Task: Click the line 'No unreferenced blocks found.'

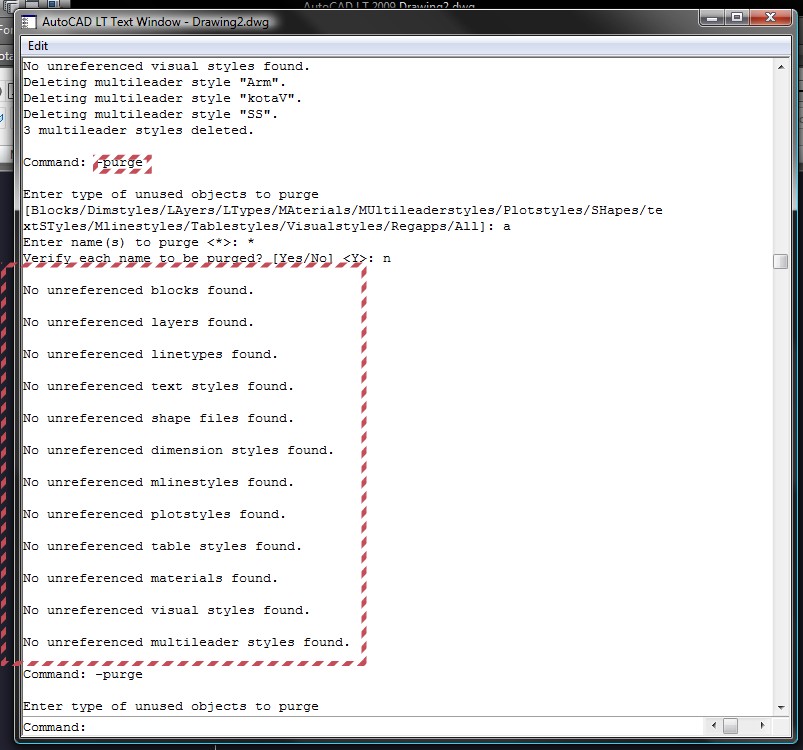Action: pos(138,290)
